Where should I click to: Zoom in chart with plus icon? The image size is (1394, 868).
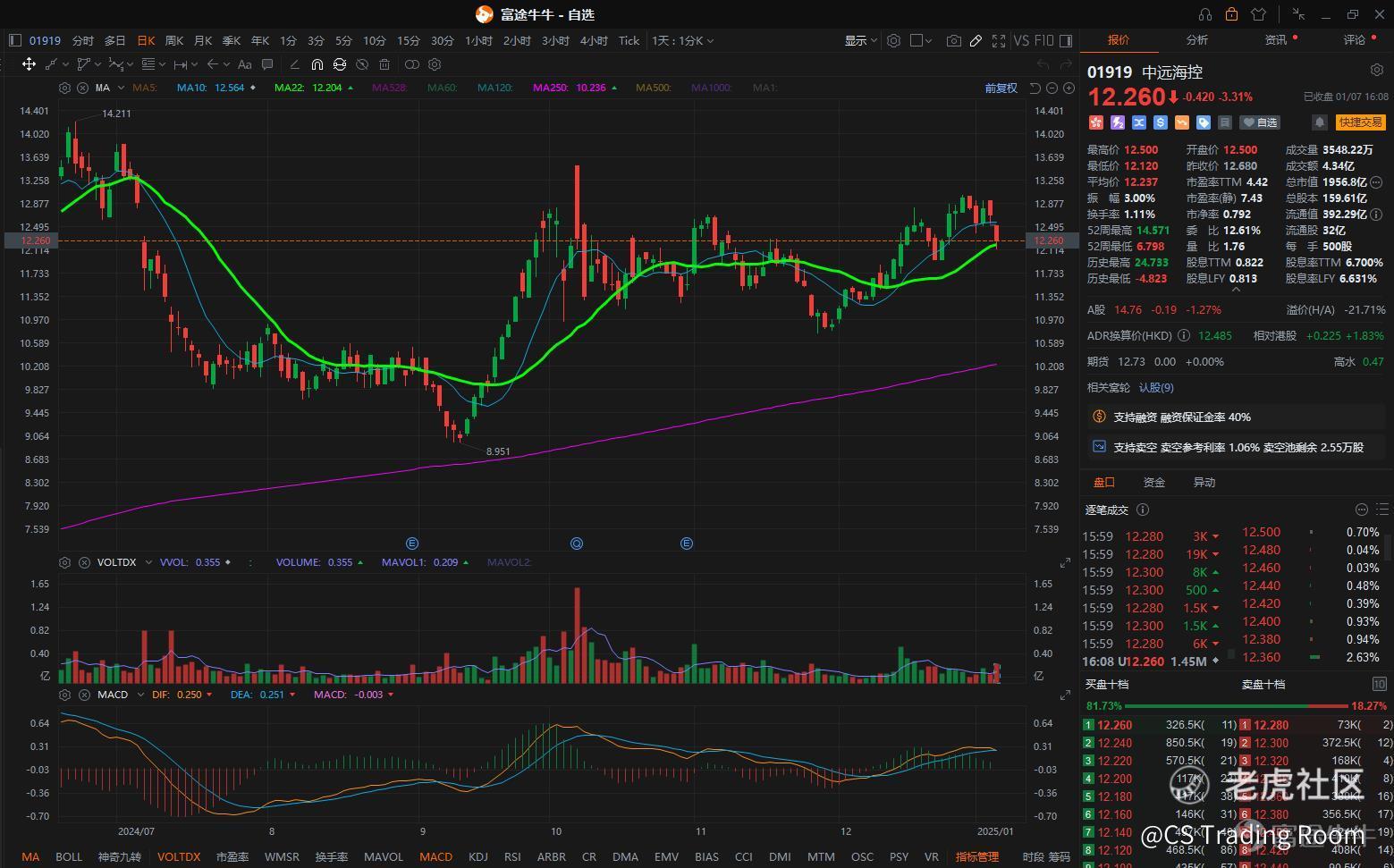click(x=1069, y=88)
